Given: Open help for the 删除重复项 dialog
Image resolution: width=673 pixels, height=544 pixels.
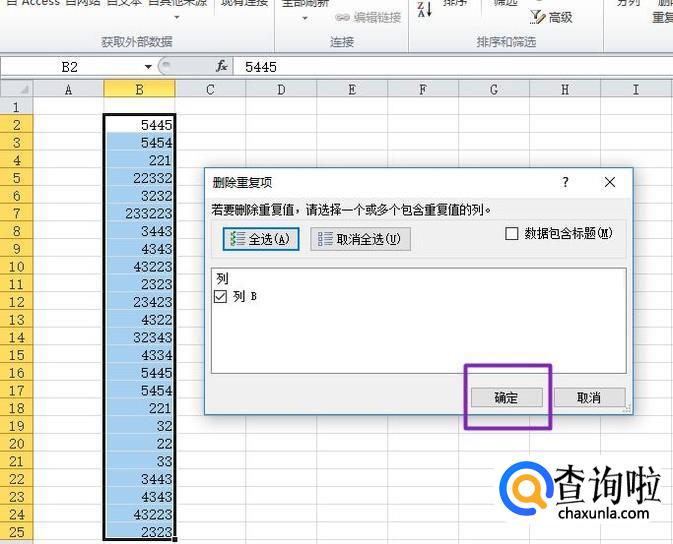Looking at the screenshot, I should (x=565, y=182).
